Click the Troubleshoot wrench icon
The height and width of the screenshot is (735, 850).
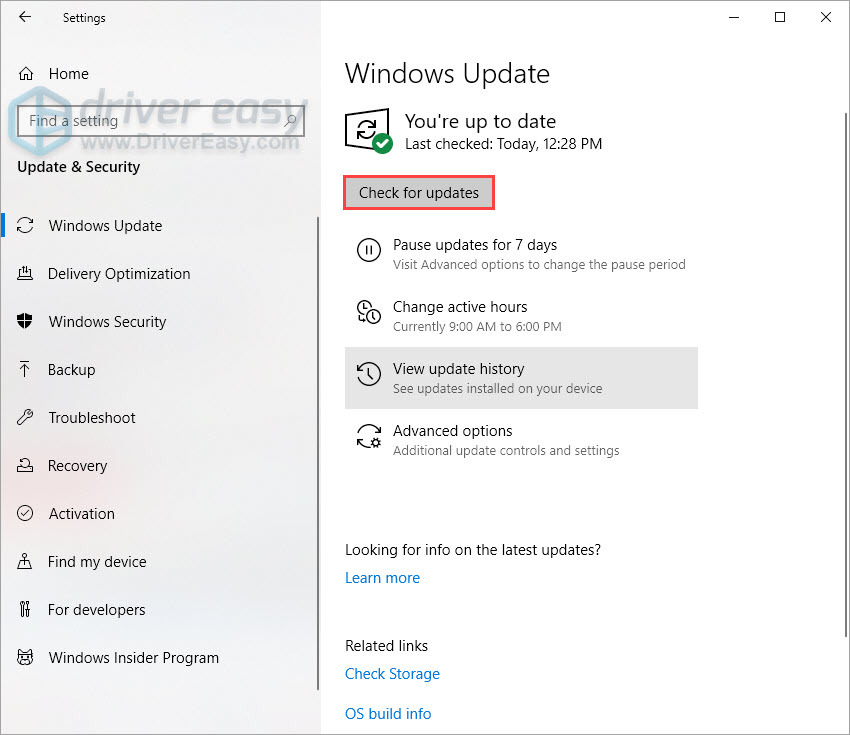pyautogui.click(x=25, y=417)
